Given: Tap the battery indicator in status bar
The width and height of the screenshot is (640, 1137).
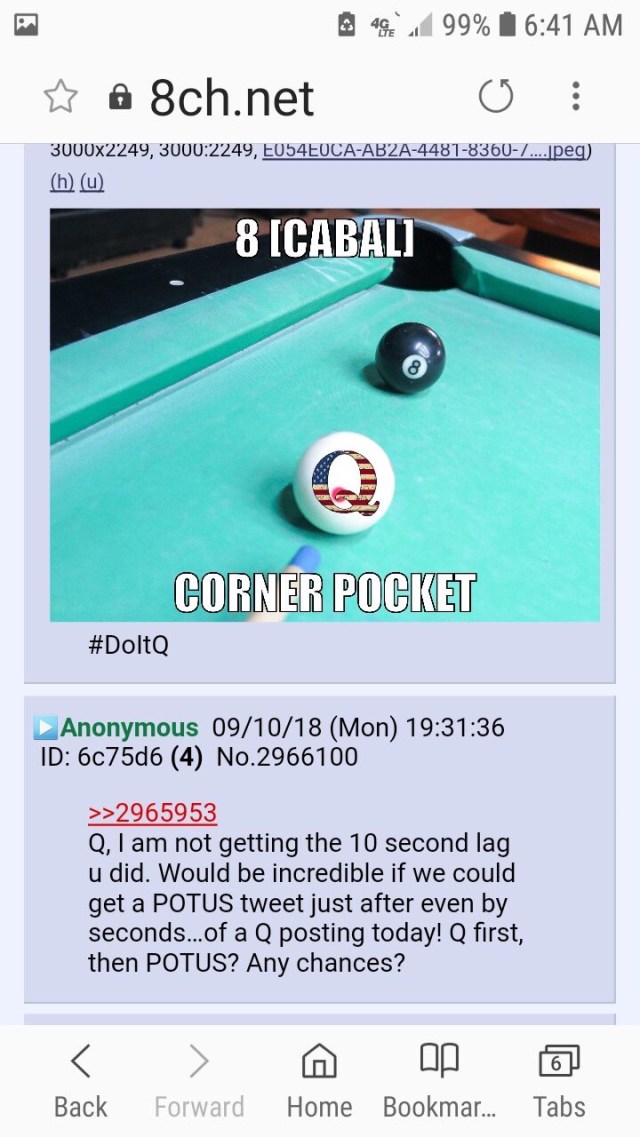Looking at the screenshot, I should point(508,25).
